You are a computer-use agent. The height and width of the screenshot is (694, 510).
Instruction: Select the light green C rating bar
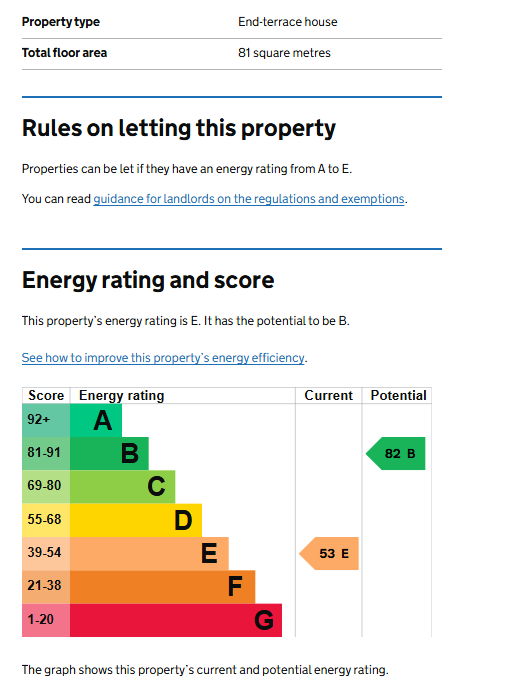click(x=123, y=487)
